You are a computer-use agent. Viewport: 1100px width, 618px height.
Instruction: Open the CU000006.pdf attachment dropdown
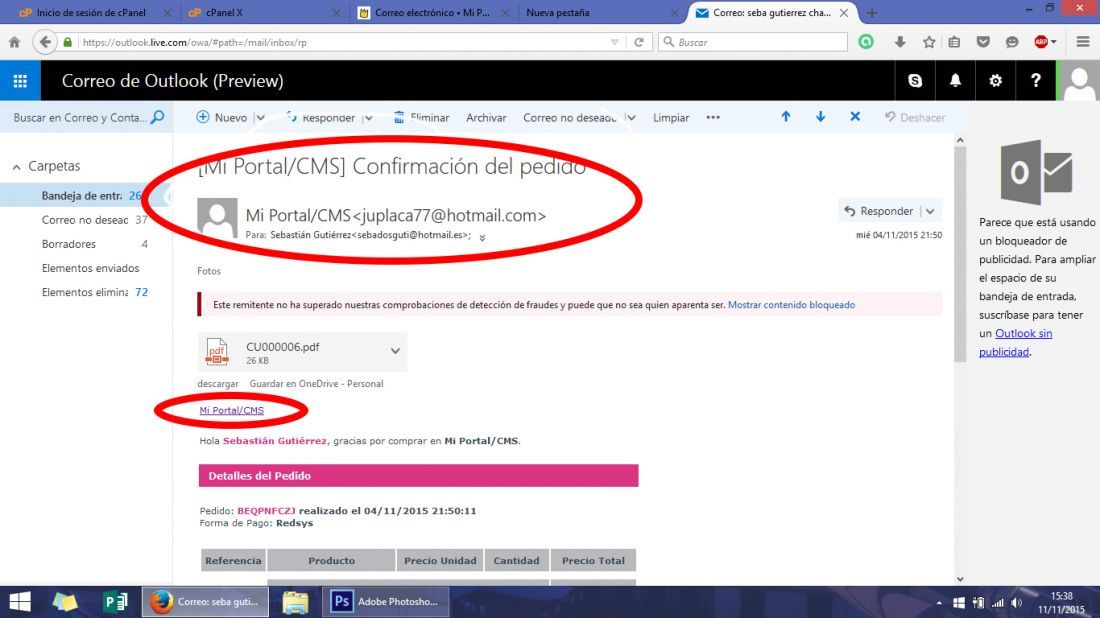tap(395, 351)
